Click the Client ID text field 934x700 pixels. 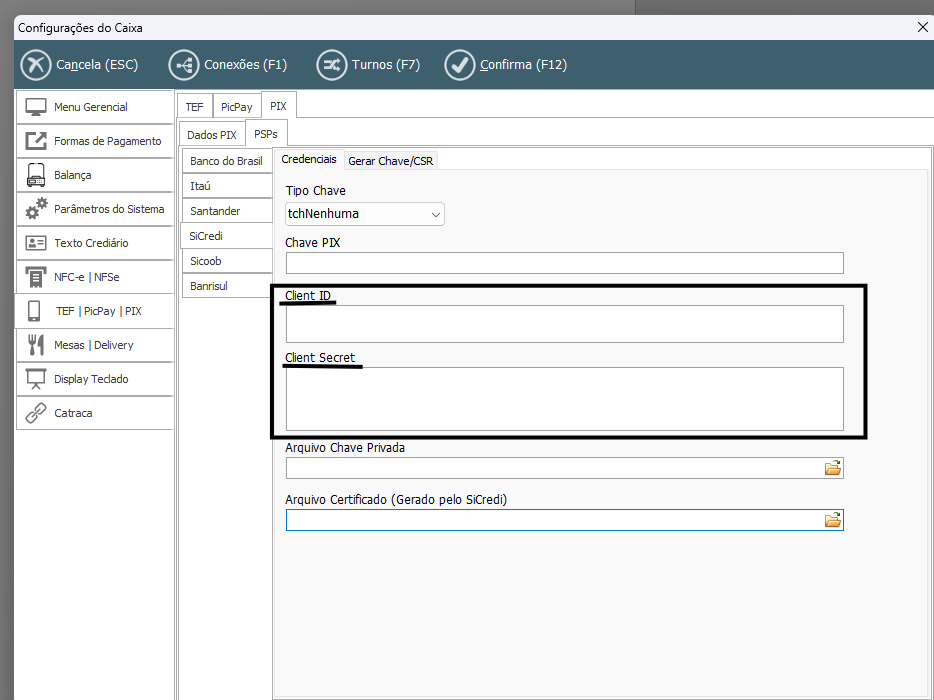coord(564,324)
